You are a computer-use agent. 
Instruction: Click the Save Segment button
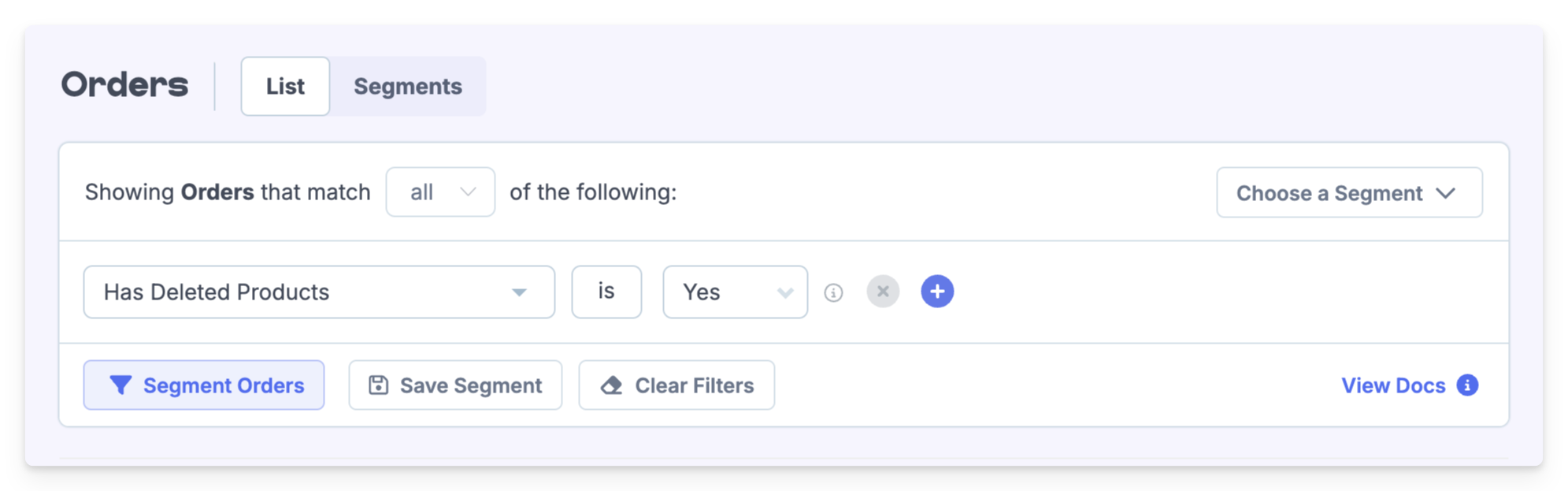point(455,385)
